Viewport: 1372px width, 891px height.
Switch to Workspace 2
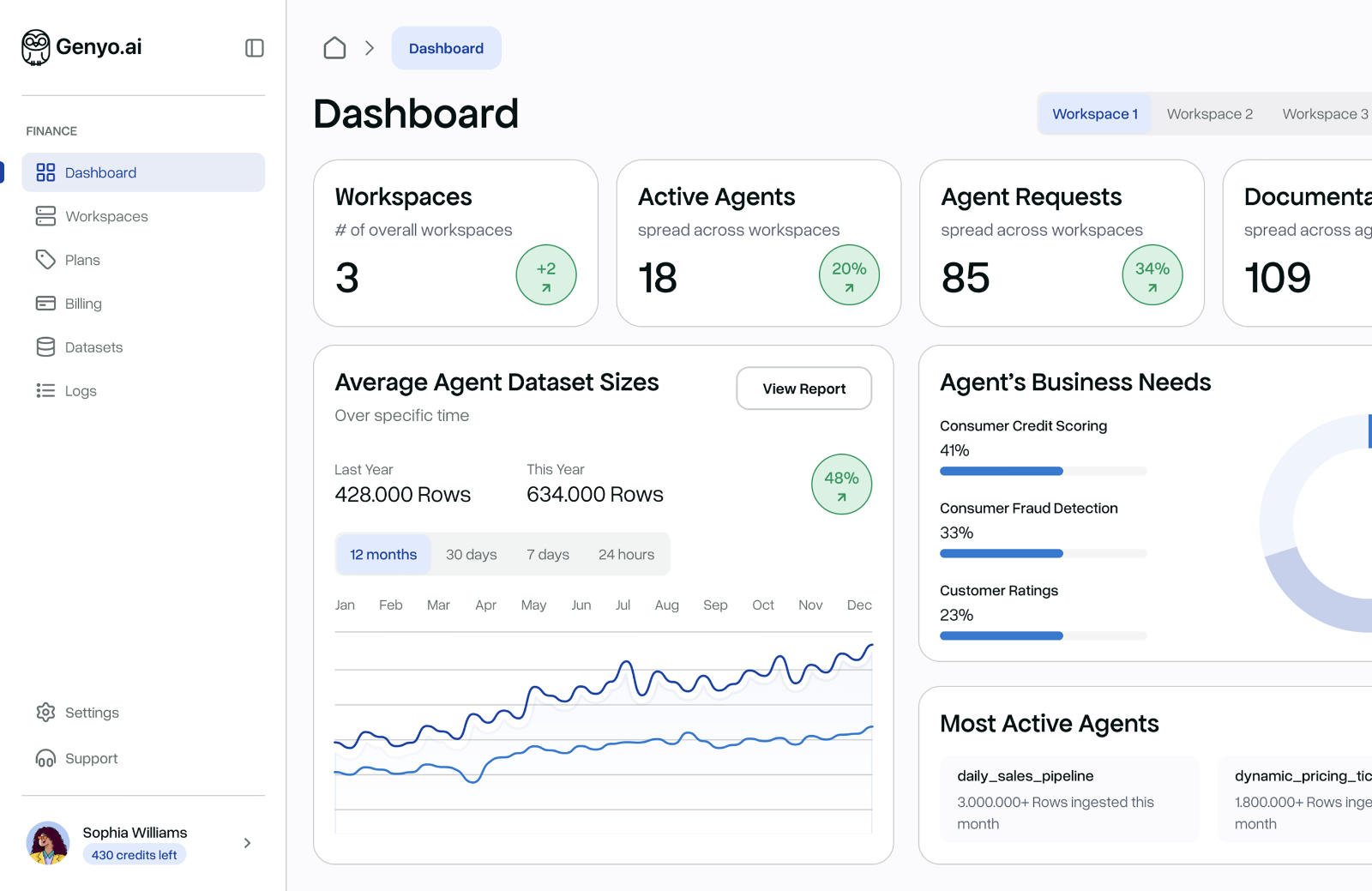(1209, 113)
